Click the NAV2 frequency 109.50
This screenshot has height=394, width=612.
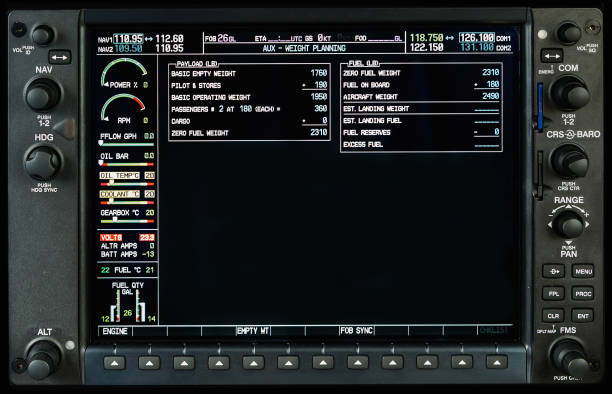[128, 48]
